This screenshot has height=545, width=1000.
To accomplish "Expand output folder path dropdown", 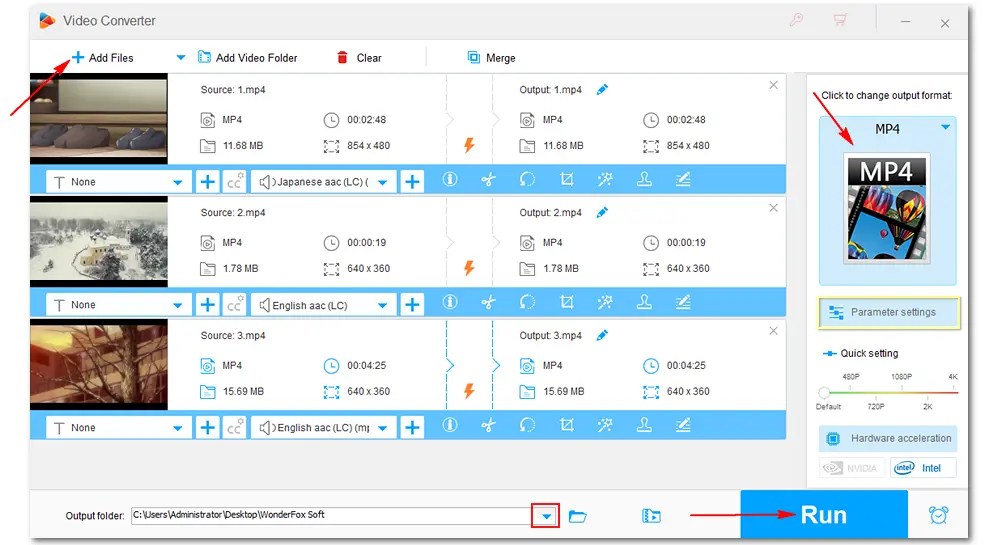I will [546, 516].
